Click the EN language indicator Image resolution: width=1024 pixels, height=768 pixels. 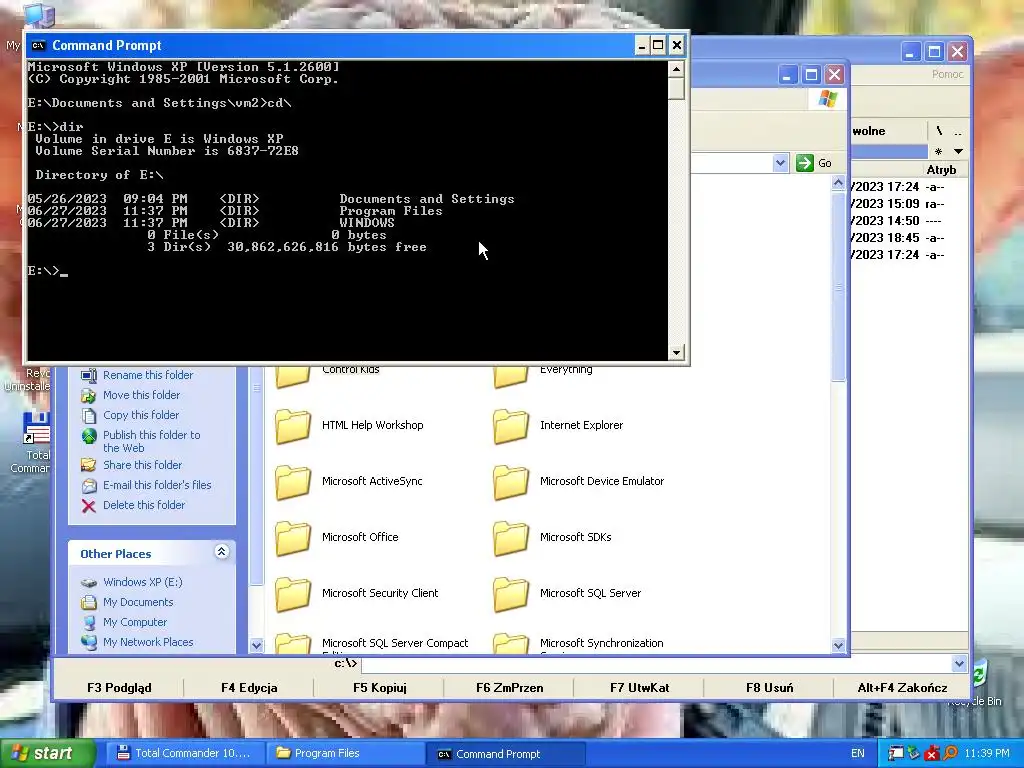(x=857, y=754)
